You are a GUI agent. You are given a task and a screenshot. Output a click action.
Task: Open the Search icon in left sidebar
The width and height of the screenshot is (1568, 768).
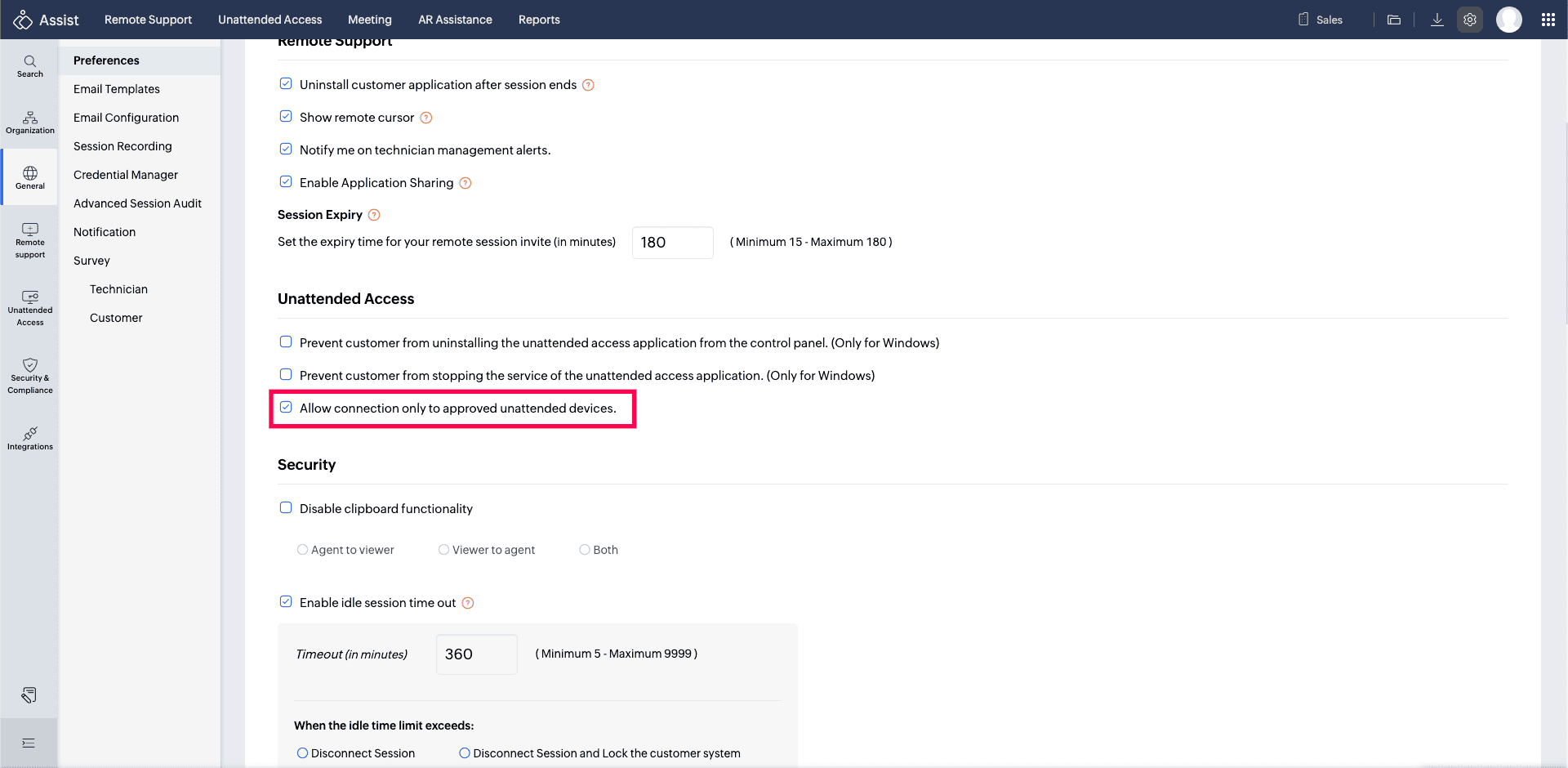(29, 66)
